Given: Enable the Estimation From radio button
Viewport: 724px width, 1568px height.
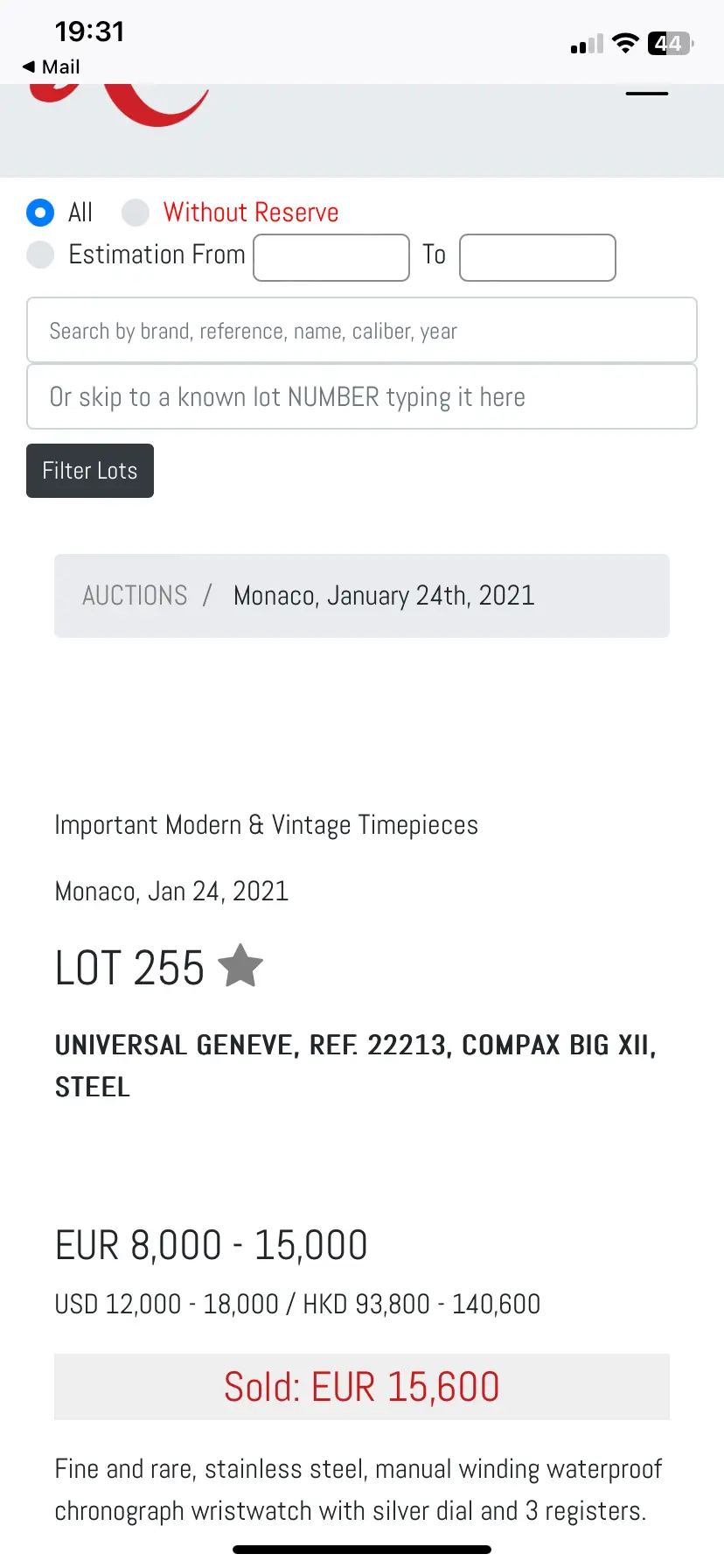Looking at the screenshot, I should (x=40, y=255).
